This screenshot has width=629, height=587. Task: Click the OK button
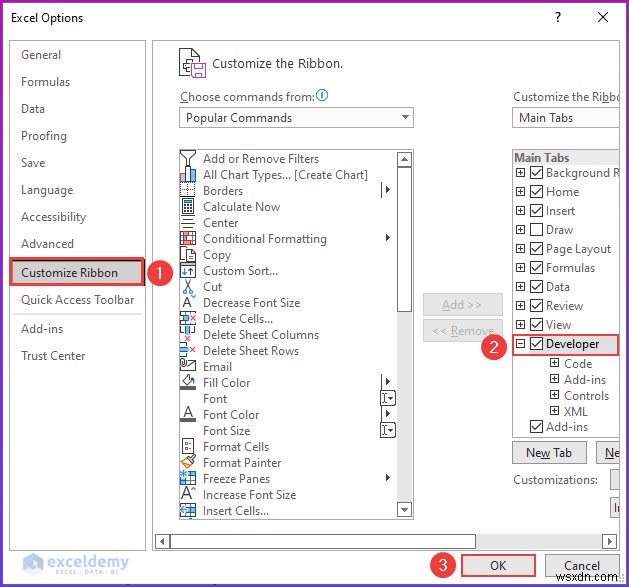[x=498, y=565]
